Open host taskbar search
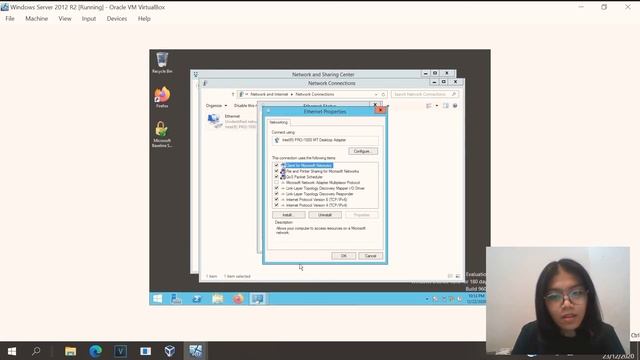This screenshot has height=360, width=640. coord(36,351)
